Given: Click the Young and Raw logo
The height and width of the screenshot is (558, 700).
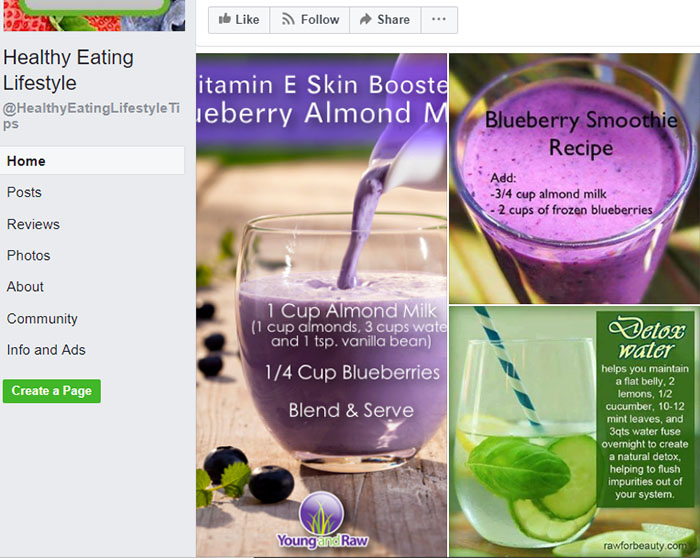Looking at the screenshot, I should pos(322,520).
